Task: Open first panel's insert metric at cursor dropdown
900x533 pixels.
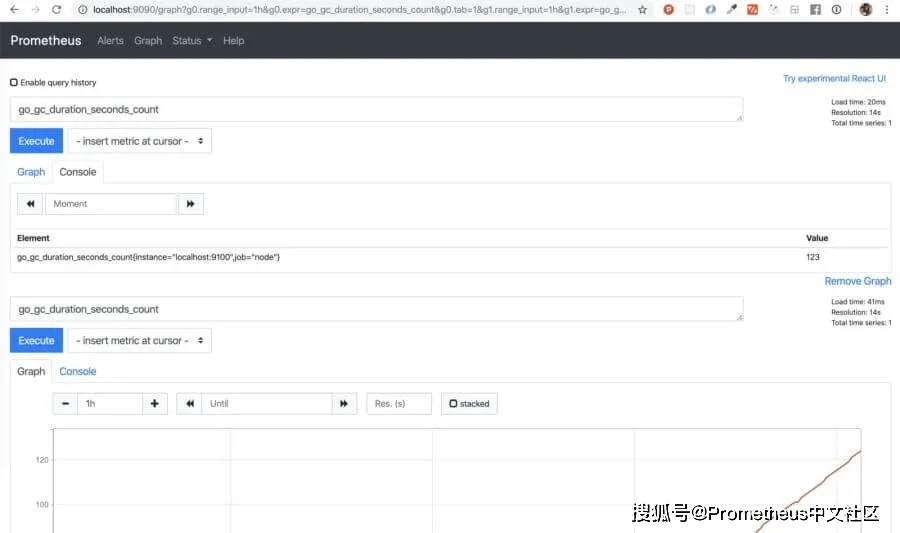Action: [140, 141]
